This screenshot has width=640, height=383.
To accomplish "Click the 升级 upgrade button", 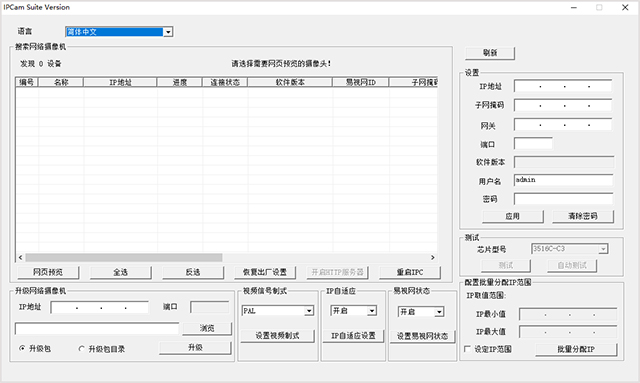I will point(195,347).
